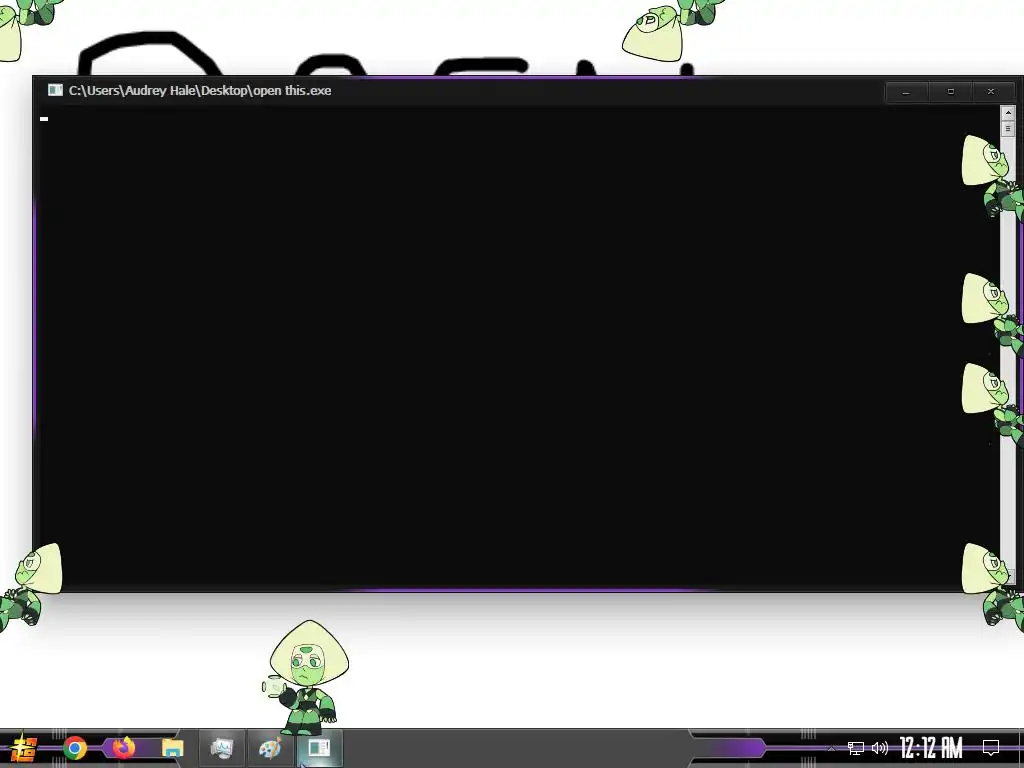This screenshot has height=768, width=1024.
Task: Click inside the black console output area
Action: point(519,346)
